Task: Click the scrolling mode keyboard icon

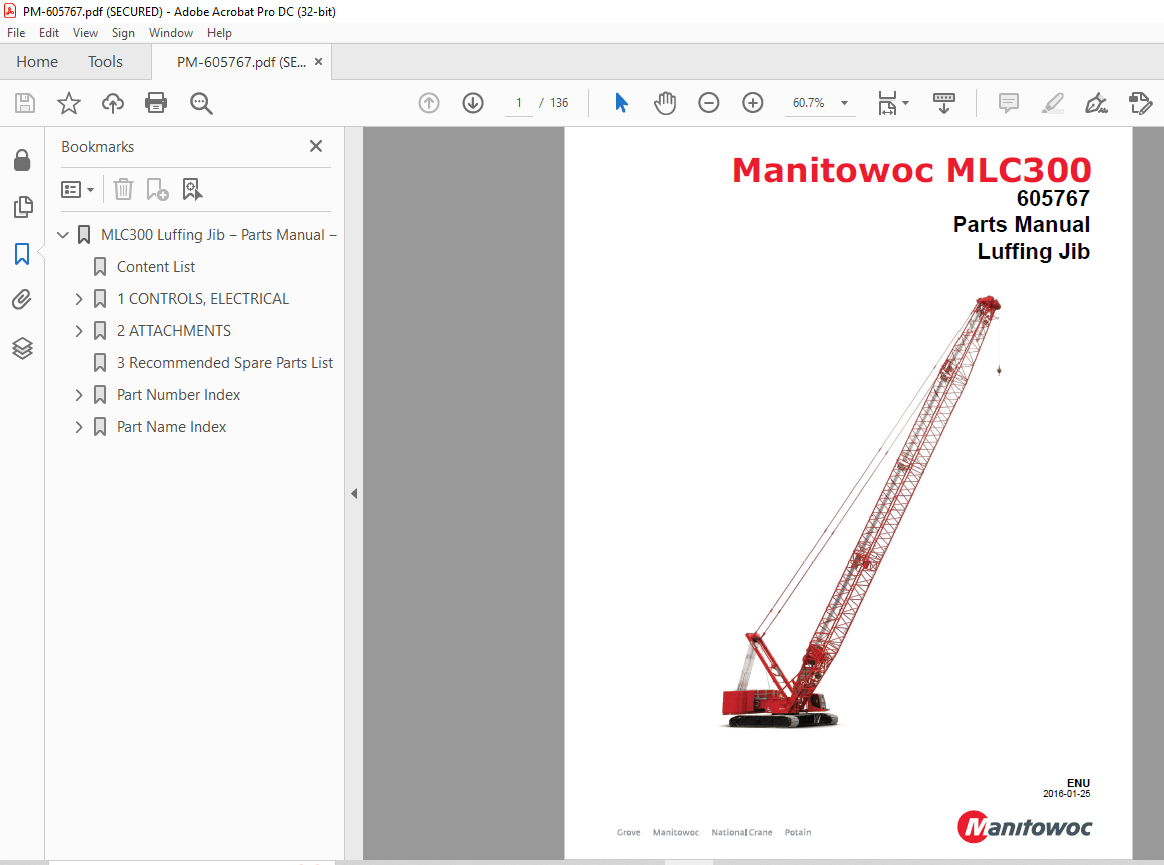Action: pyautogui.click(x=944, y=102)
